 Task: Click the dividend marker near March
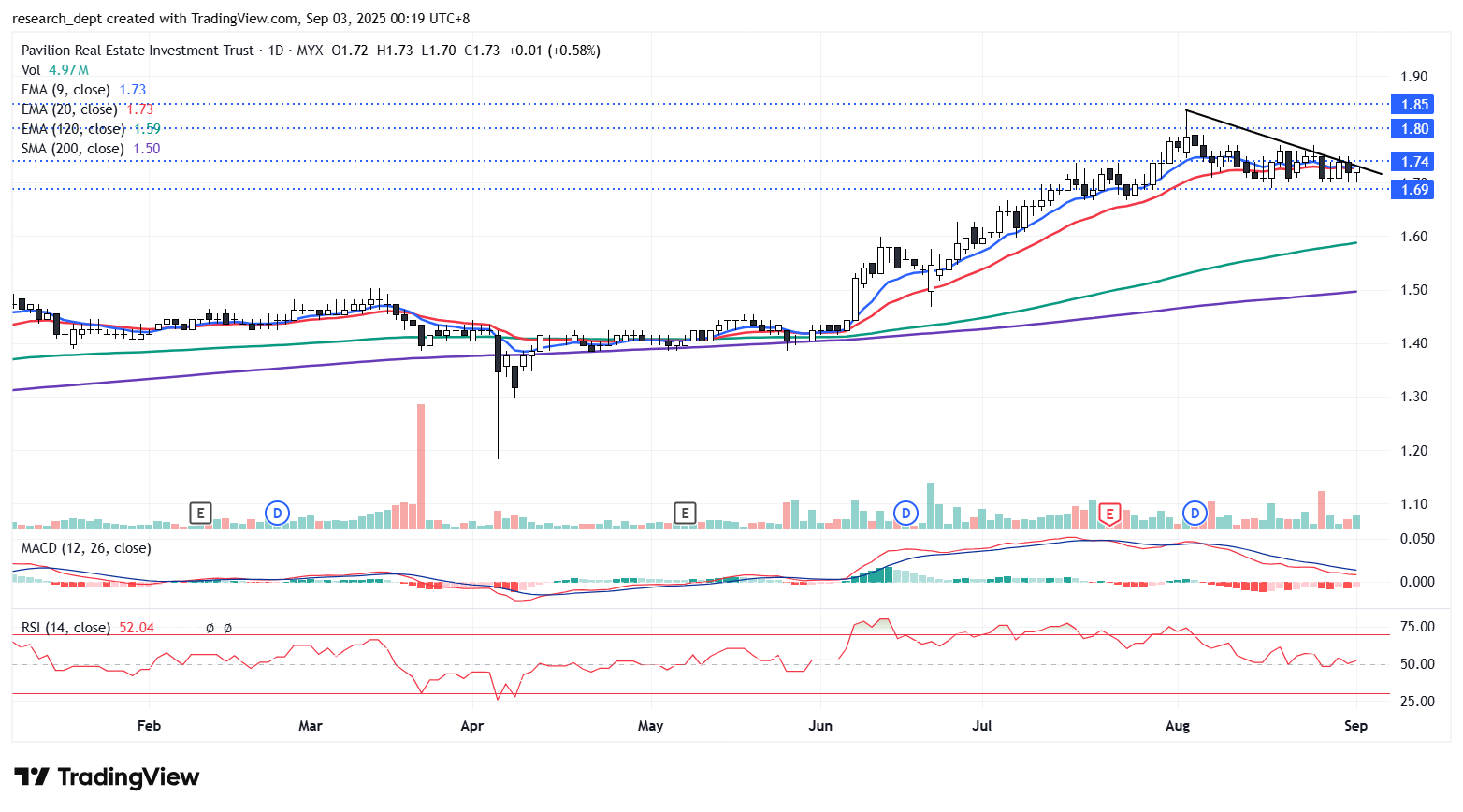click(x=277, y=513)
